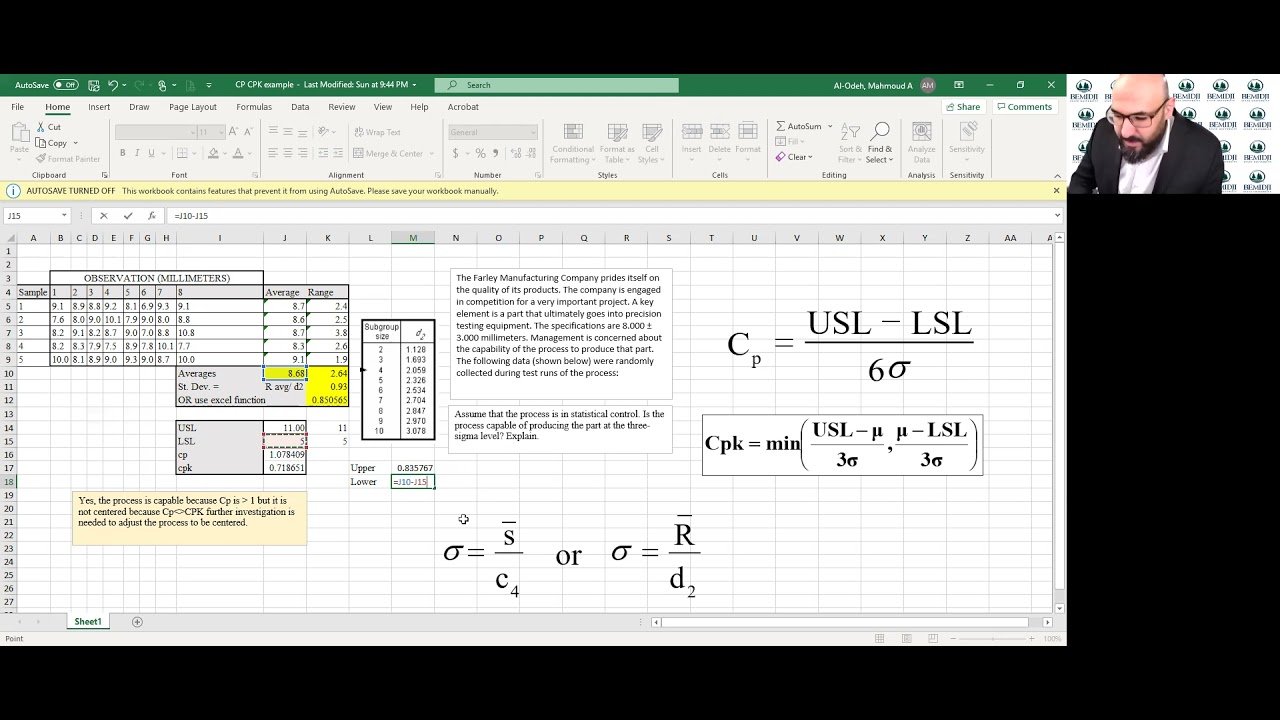1280x720 pixels.
Task: Select the Sheet1 tab
Action: coord(88,622)
